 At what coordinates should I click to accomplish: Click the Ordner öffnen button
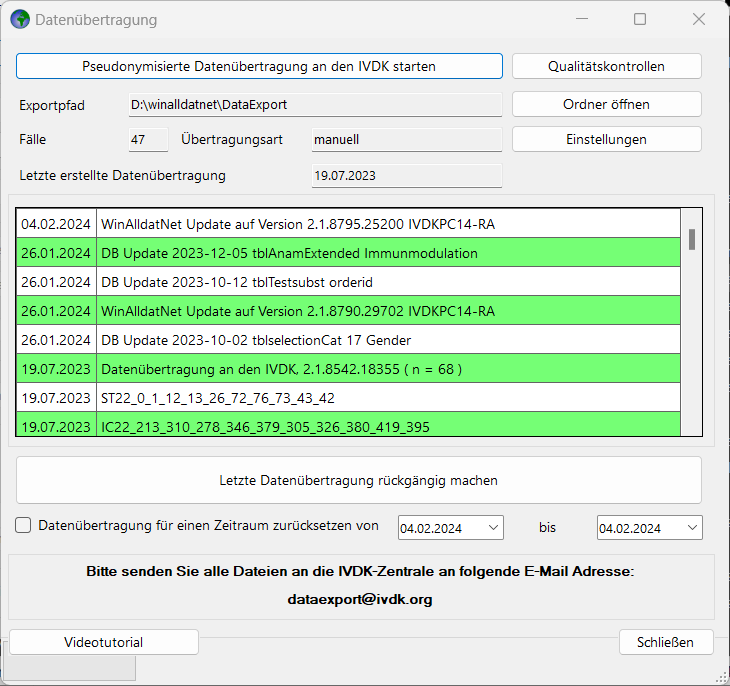click(x=606, y=104)
